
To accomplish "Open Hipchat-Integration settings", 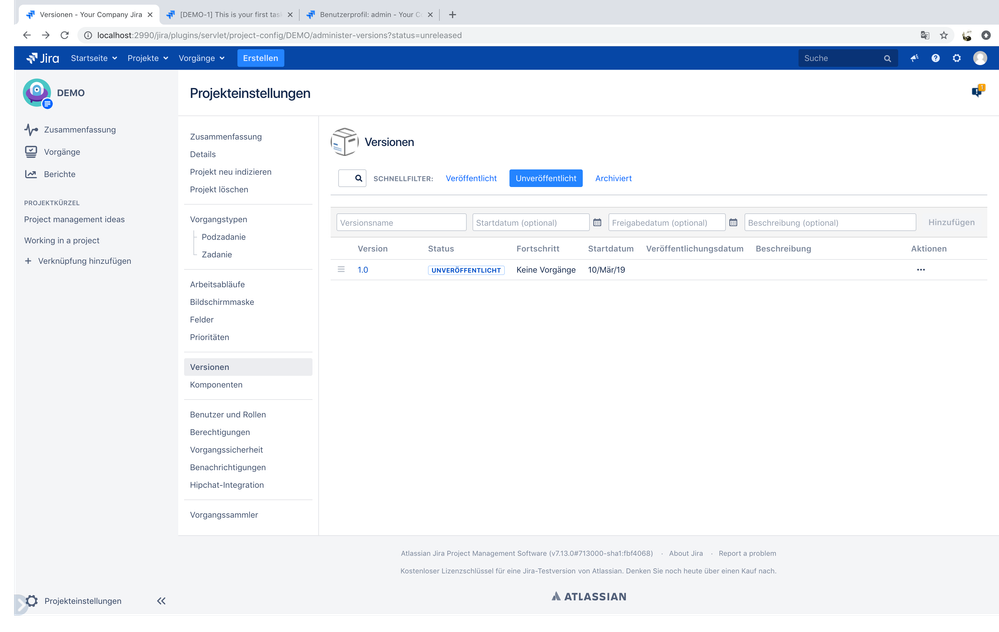I will pos(227,485).
